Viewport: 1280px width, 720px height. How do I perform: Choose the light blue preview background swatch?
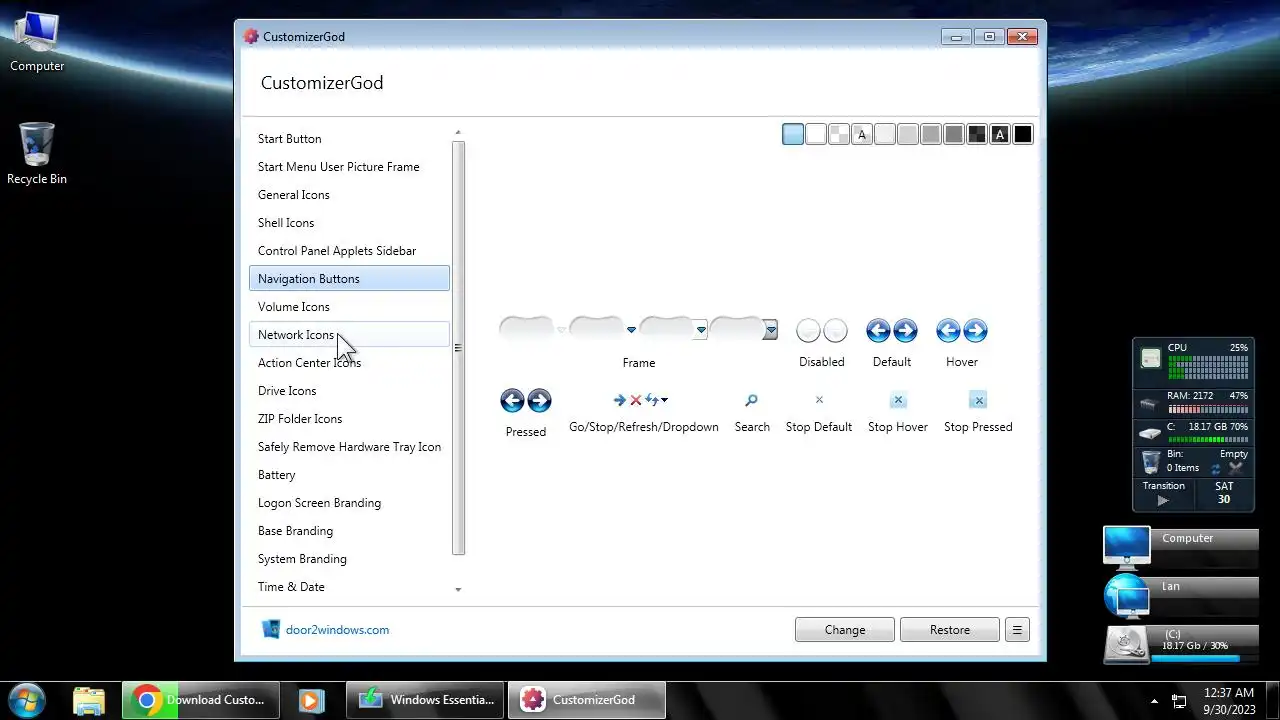tap(793, 134)
